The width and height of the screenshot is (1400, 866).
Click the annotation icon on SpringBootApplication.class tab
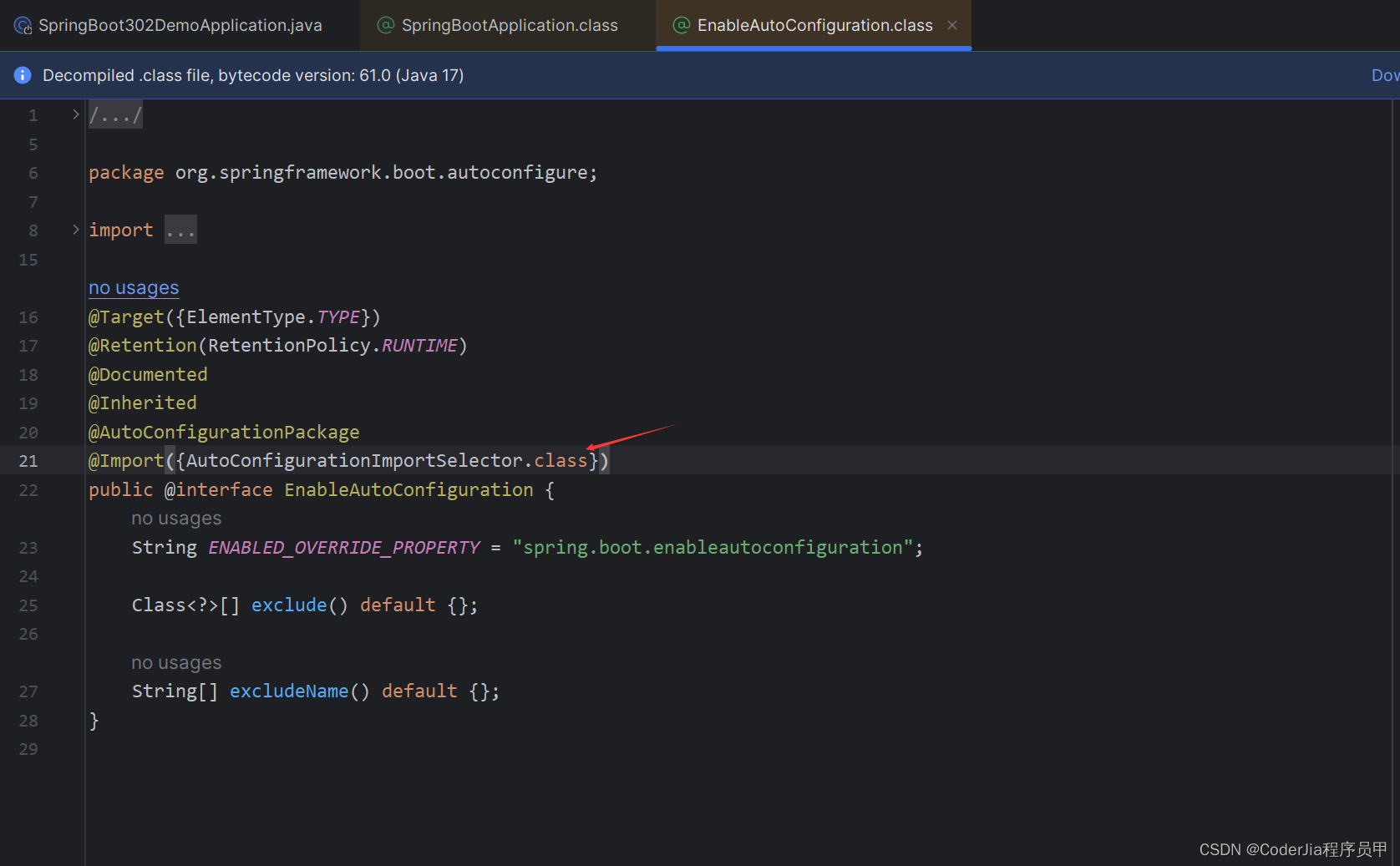point(386,25)
